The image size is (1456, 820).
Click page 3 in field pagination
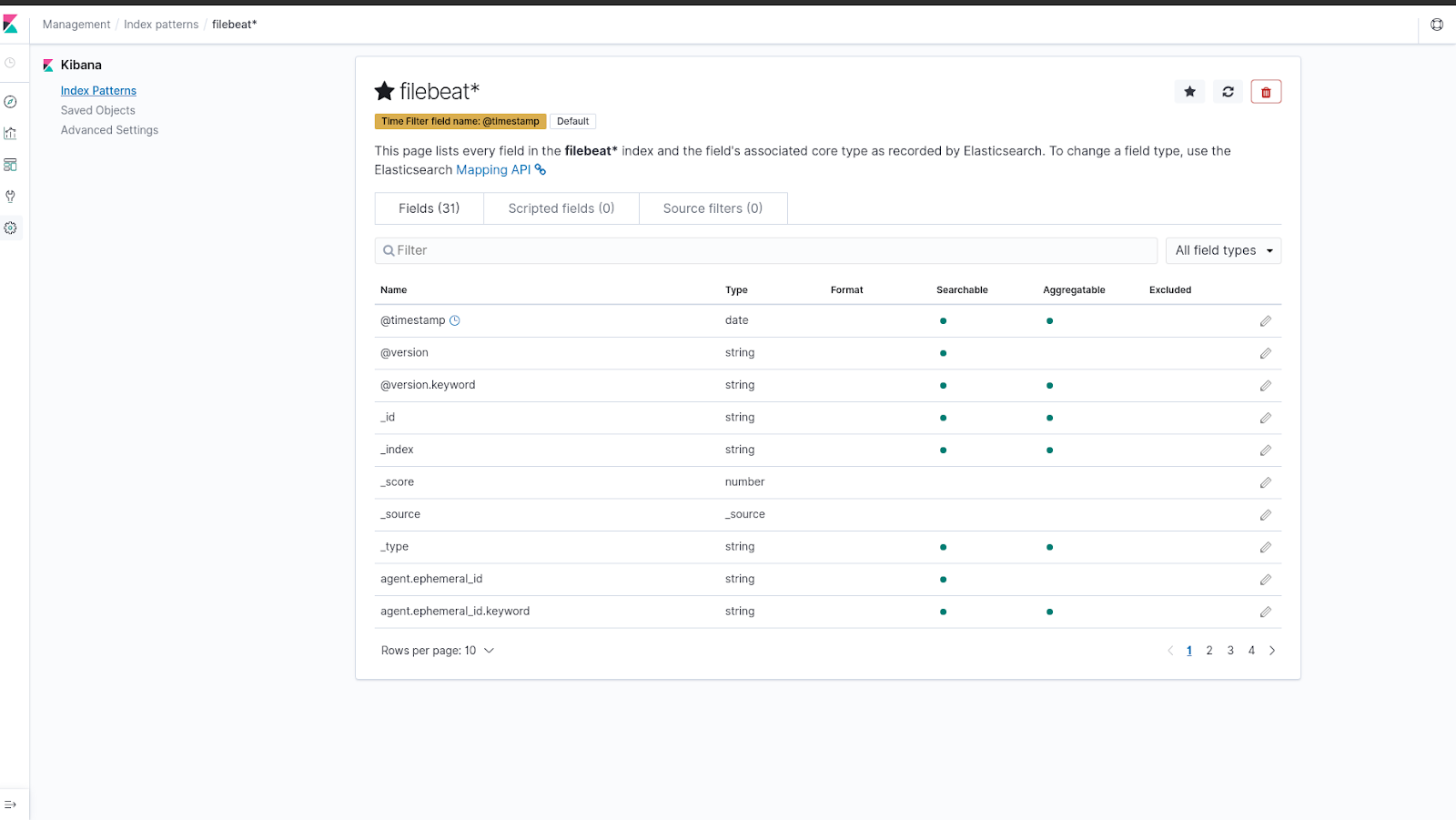click(1230, 650)
